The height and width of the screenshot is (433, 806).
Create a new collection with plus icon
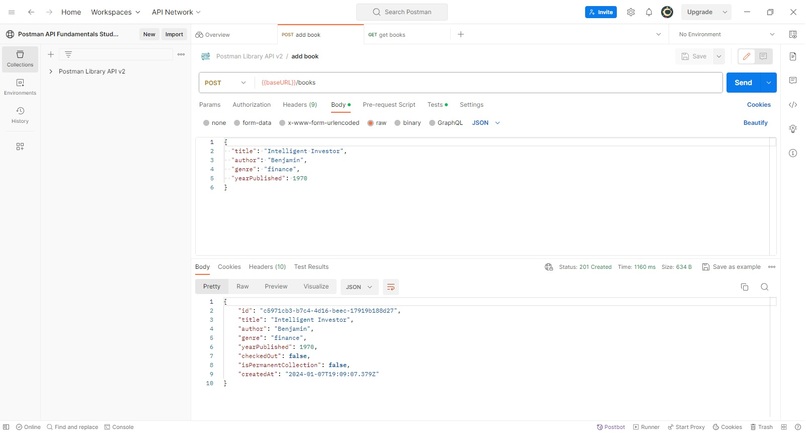[x=50, y=54]
